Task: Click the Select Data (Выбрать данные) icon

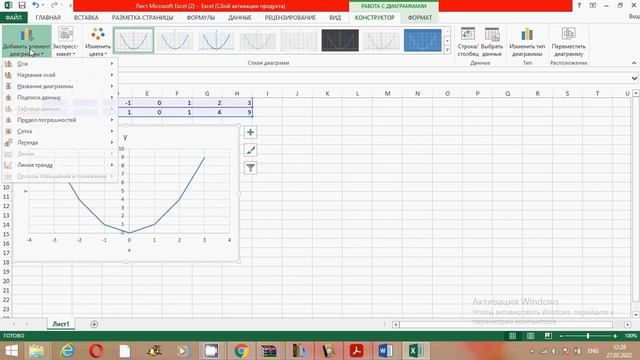Action: [491, 41]
